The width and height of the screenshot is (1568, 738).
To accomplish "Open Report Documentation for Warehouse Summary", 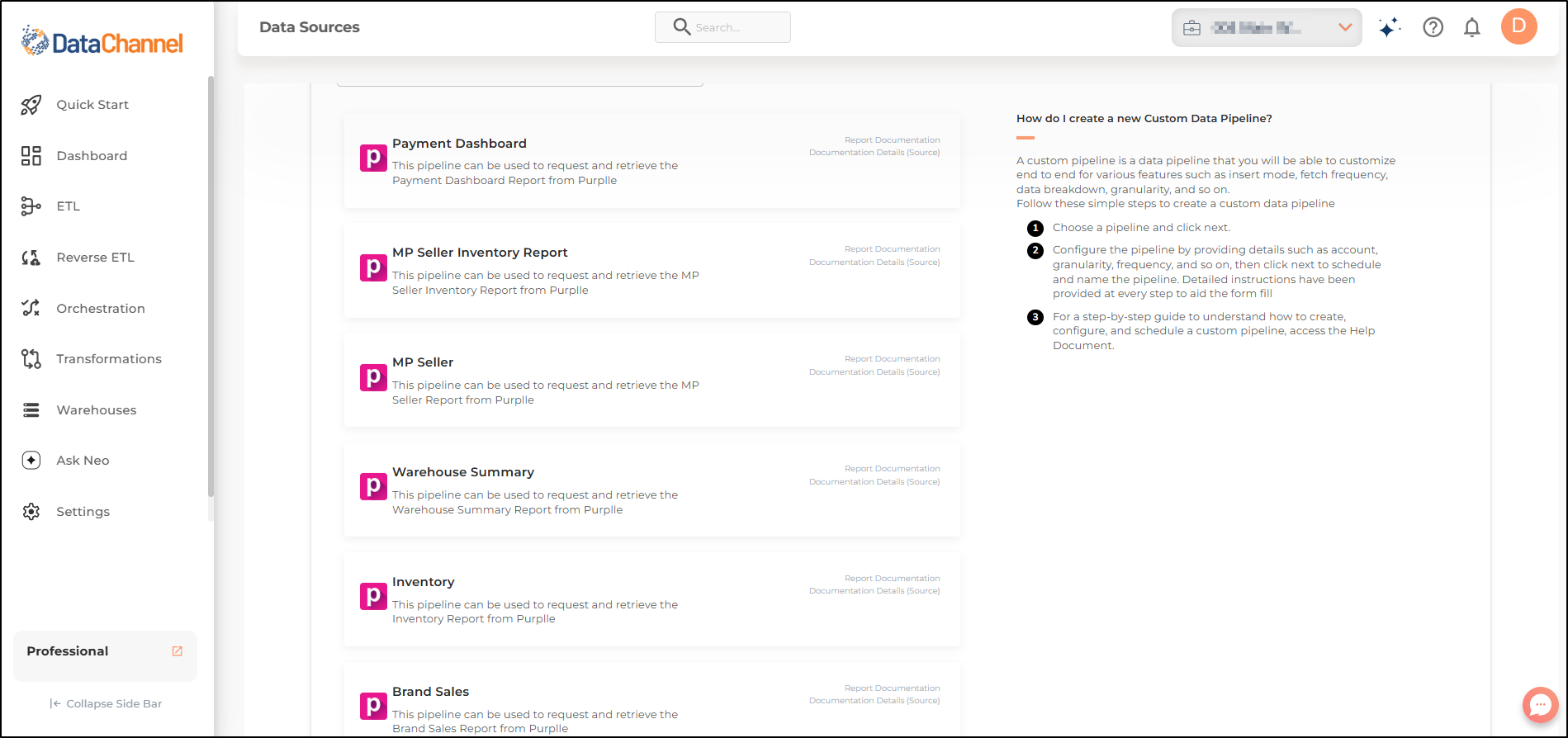I will point(892,469).
